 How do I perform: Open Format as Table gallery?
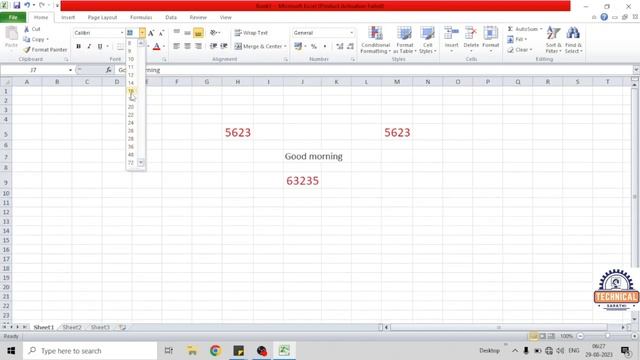(404, 40)
